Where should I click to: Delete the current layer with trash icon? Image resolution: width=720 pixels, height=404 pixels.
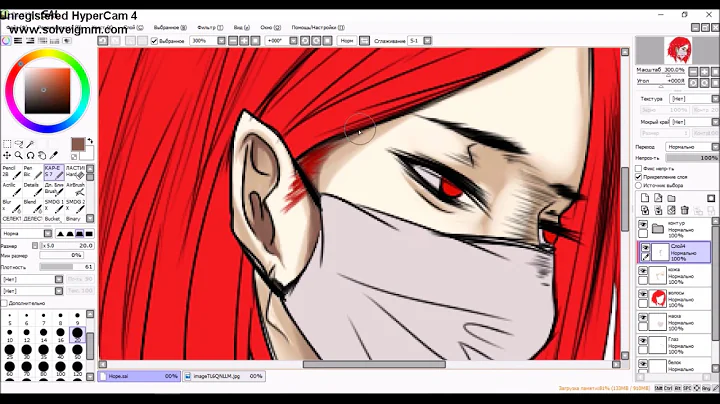pos(685,210)
